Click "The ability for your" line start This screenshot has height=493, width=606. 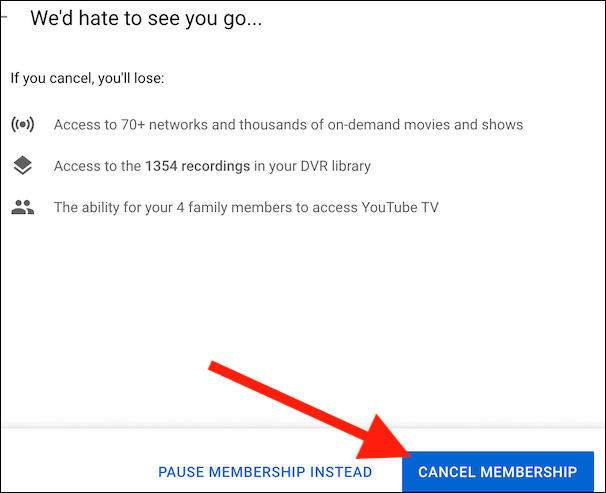[113, 207]
